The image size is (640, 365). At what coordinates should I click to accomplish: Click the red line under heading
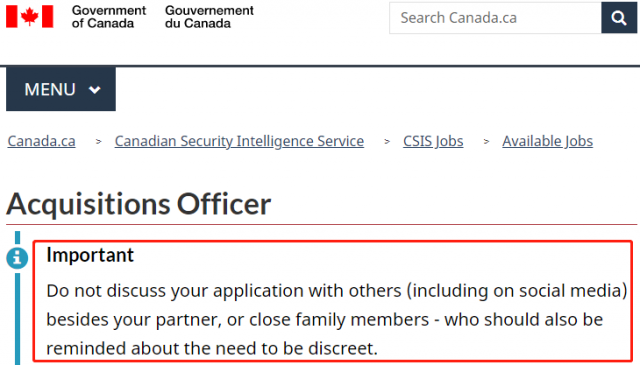click(322, 225)
